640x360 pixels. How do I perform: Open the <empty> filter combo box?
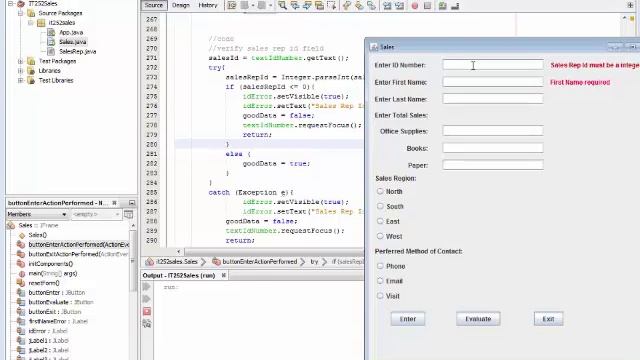[x=96, y=214]
